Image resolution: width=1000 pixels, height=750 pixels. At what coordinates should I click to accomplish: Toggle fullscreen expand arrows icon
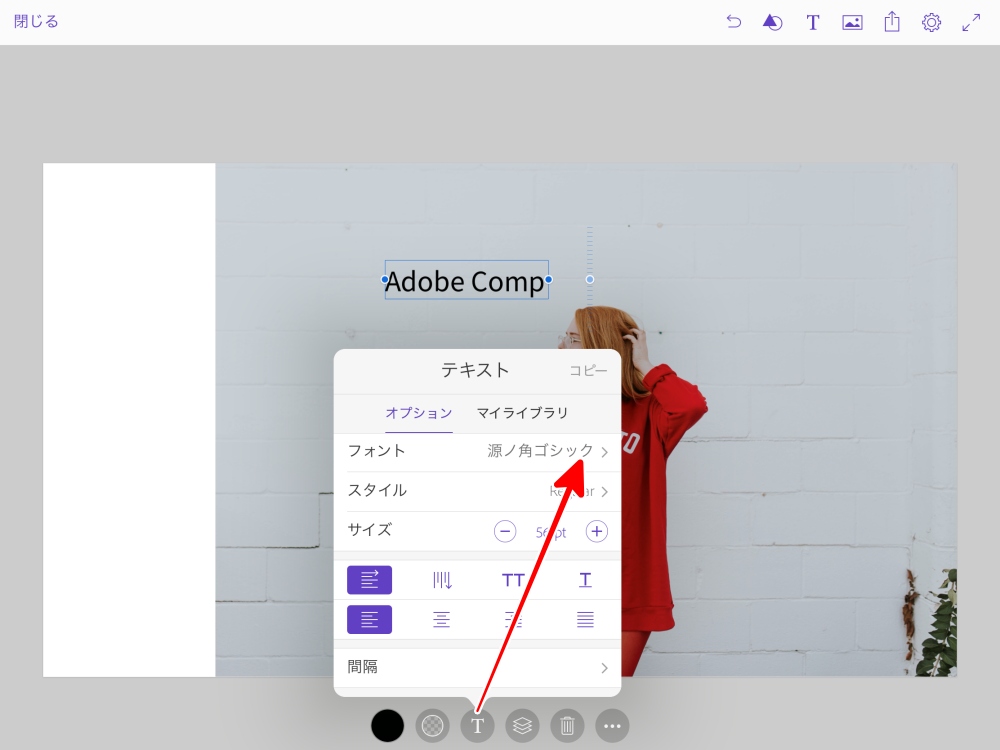[x=971, y=23]
